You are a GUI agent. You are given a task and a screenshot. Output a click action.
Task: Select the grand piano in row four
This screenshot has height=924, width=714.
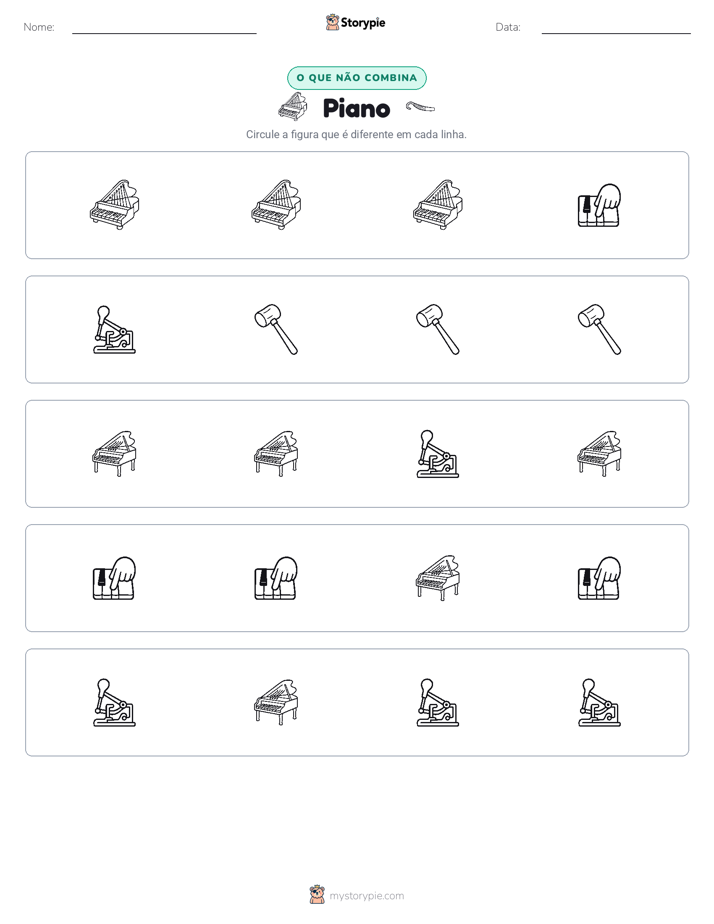pos(438,578)
